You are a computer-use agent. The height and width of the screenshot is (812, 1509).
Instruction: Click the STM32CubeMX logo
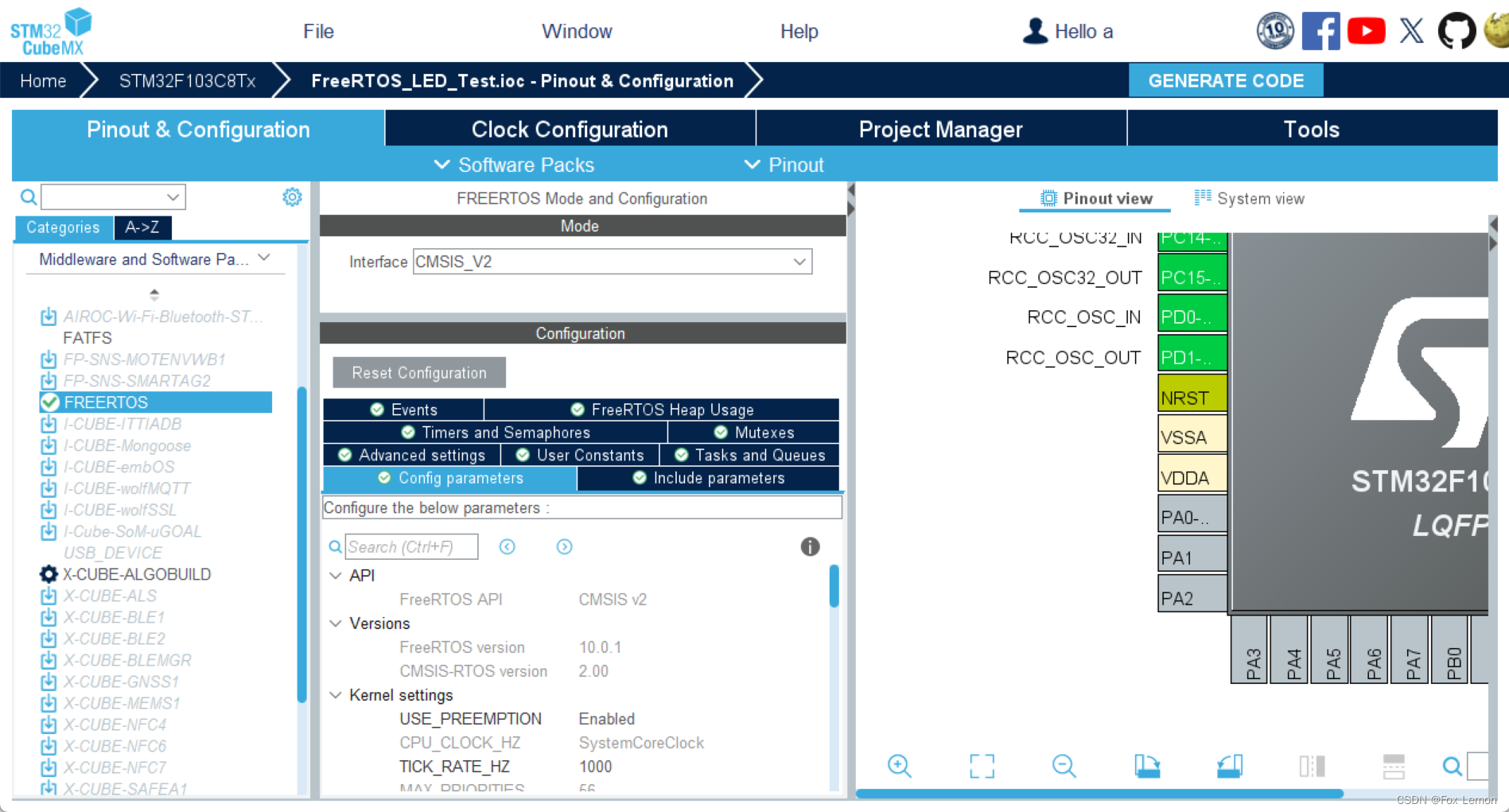coord(51,32)
